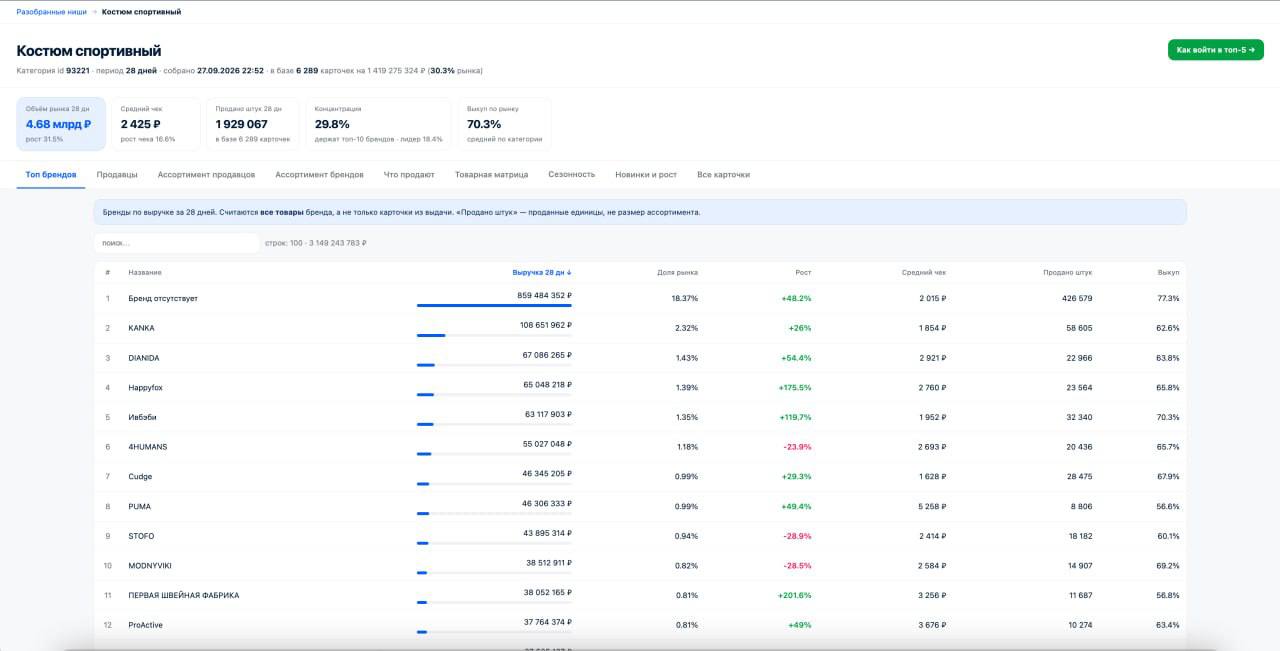The image size is (1280, 651).
Task: Click the Как войти в топ-5 button
Action: point(1215,49)
